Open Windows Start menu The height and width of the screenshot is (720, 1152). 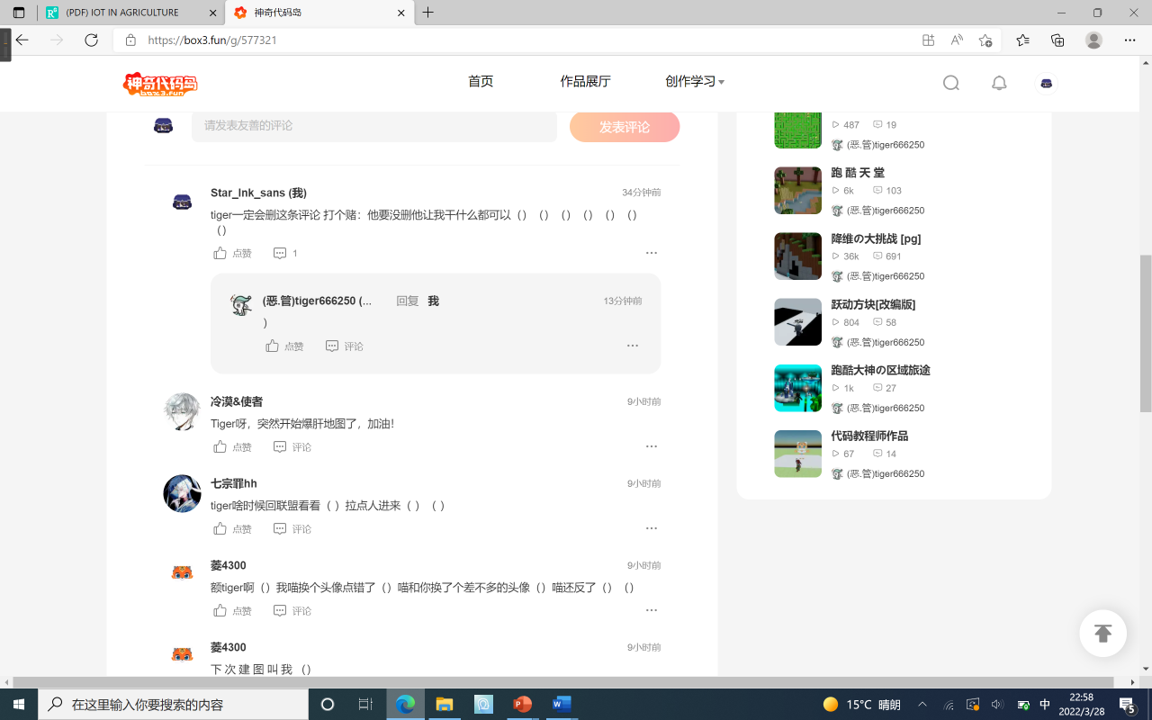pyautogui.click(x=18, y=705)
